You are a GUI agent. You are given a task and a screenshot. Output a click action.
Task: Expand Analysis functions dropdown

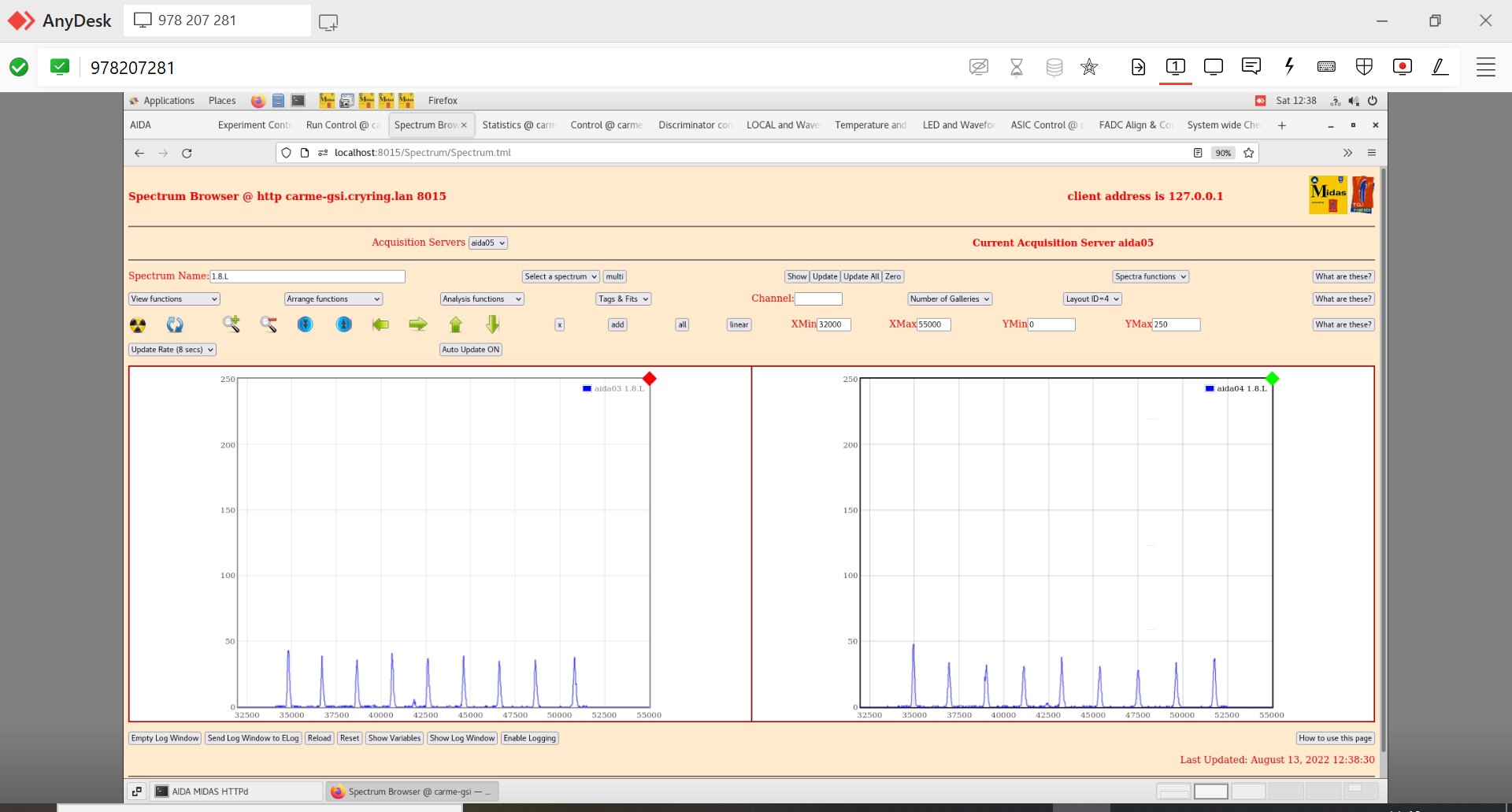[x=482, y=299]
